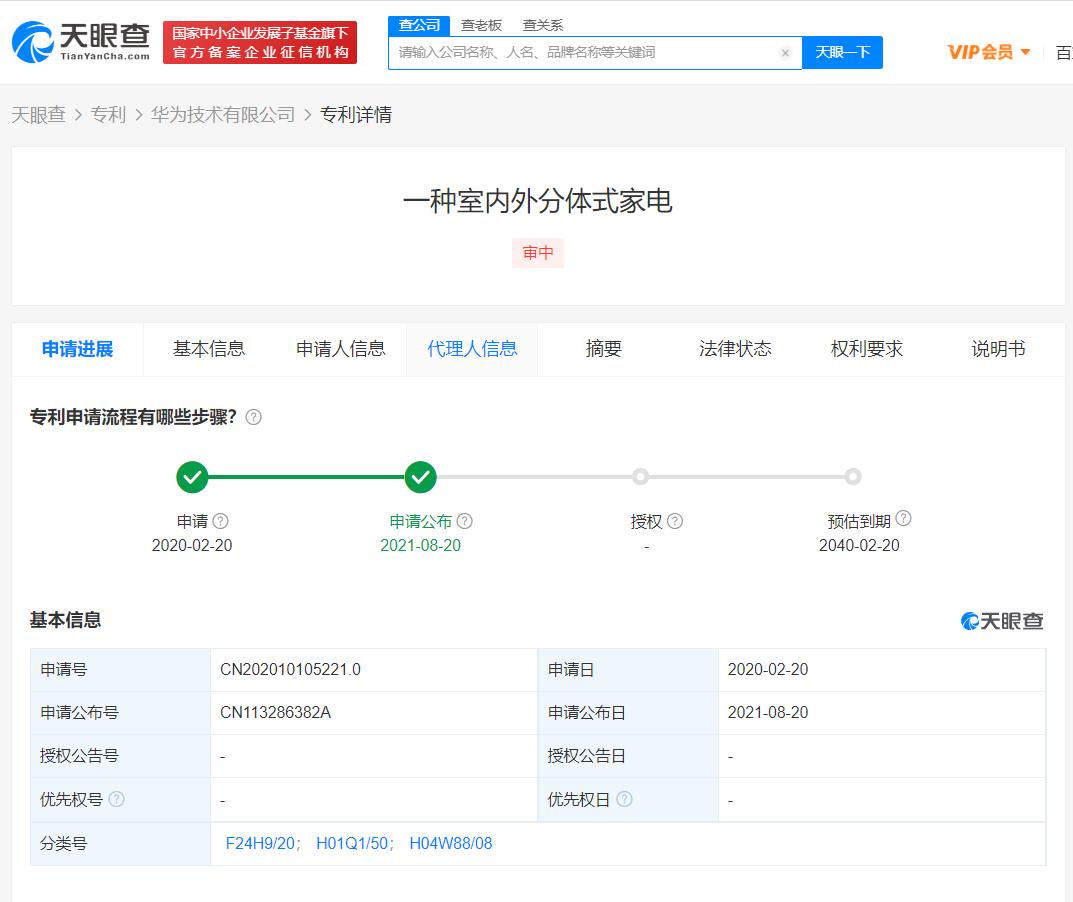Switch to the 查老板 search tab

click(481, 25)
